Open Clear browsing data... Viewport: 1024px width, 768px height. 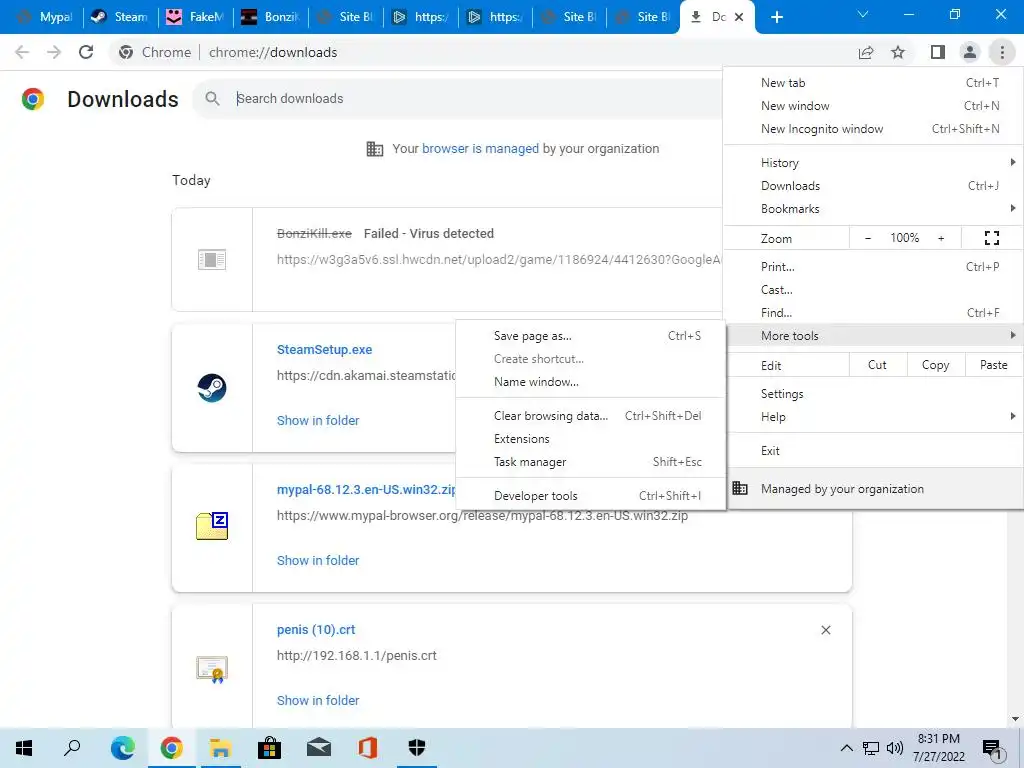click(x=590, y=416)
